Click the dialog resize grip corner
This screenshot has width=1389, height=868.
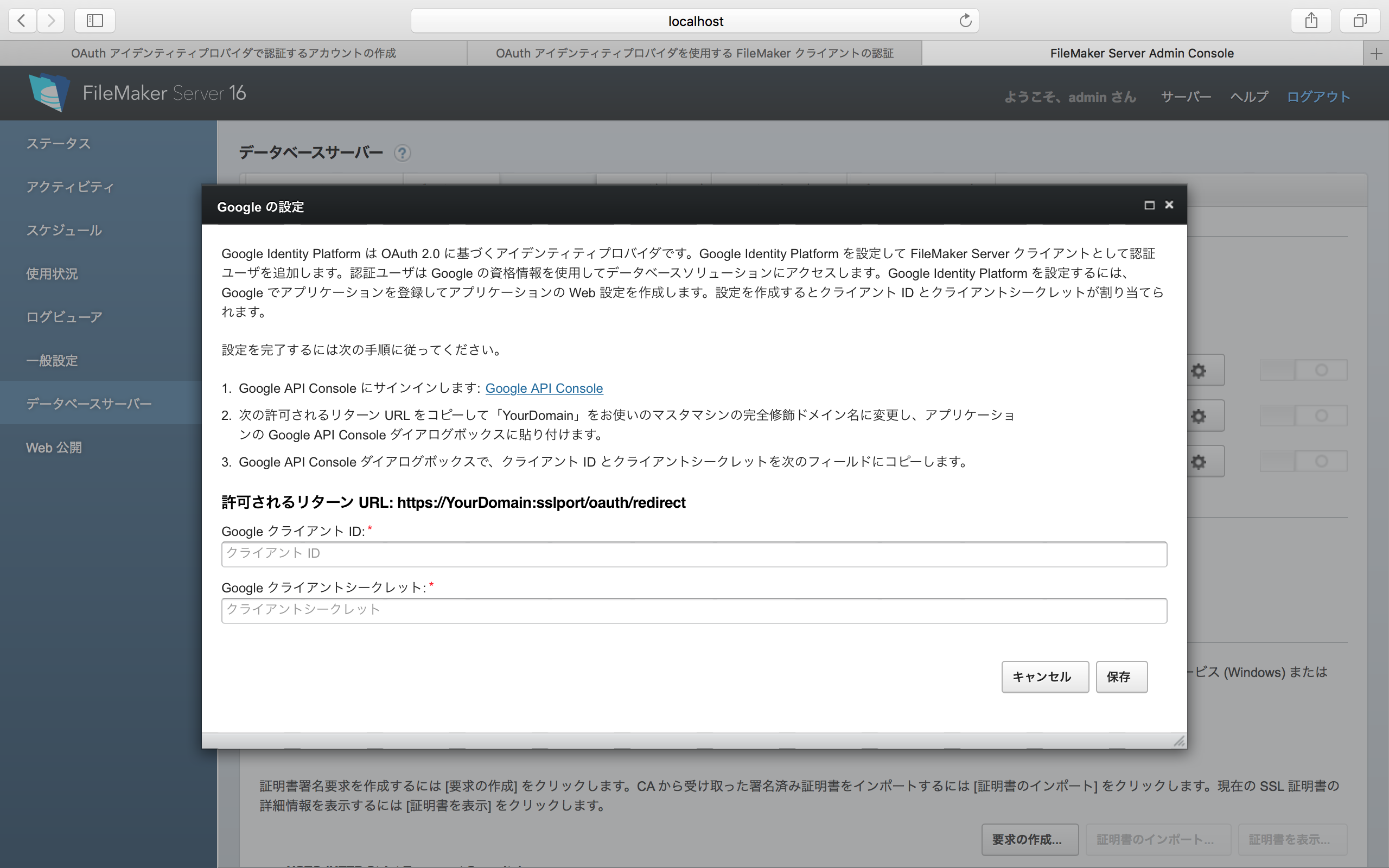(x=1179, y=741)
